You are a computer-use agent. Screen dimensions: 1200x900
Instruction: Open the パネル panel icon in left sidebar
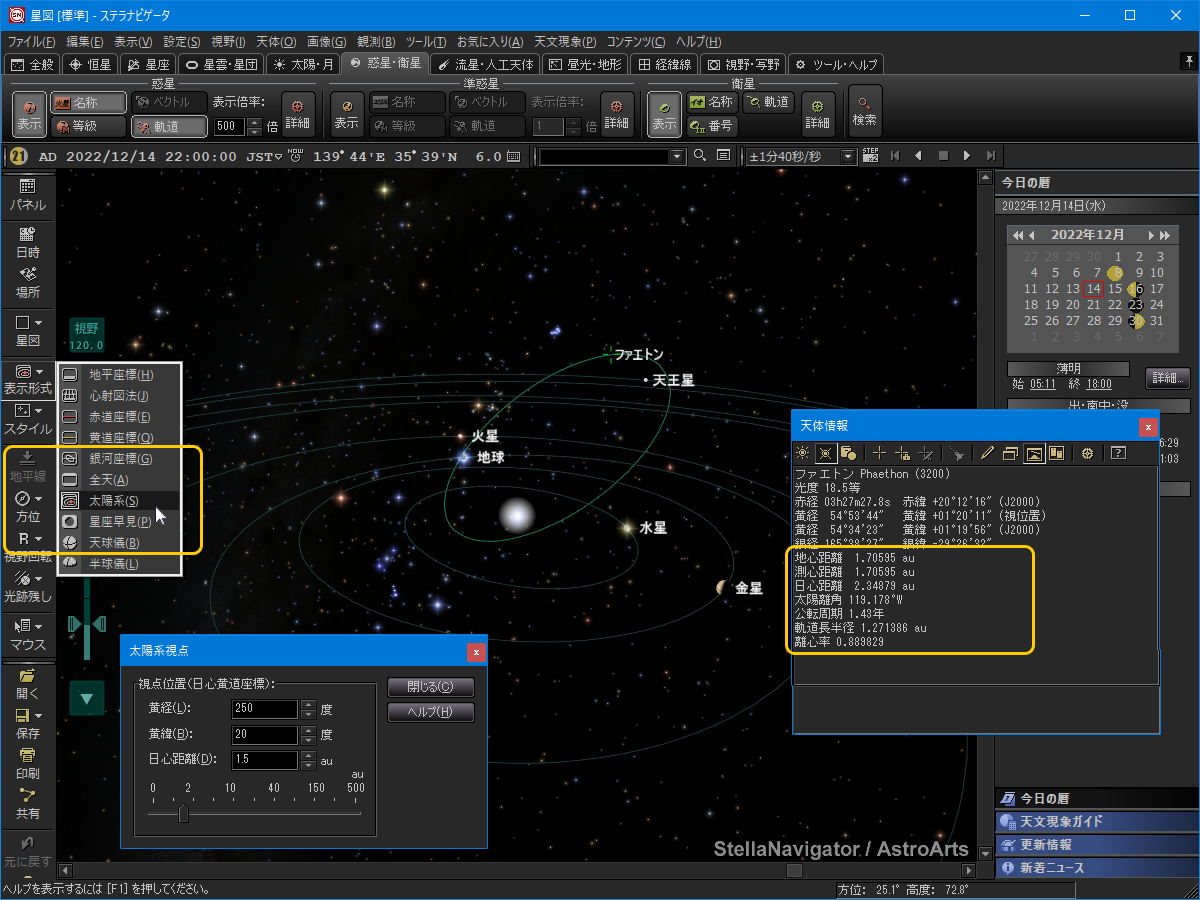27,187
